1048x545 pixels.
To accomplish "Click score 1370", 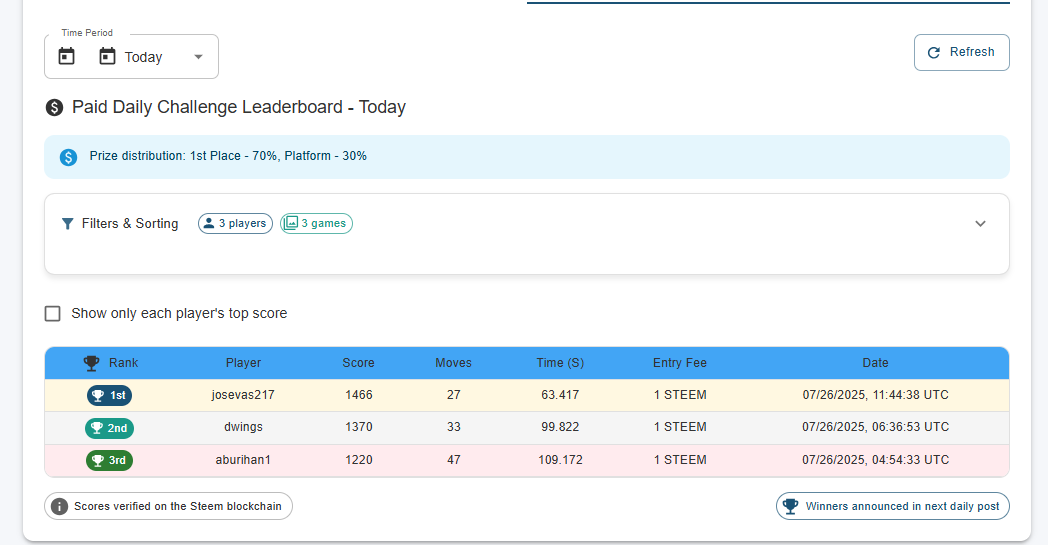I will click(x=359, y=427).
